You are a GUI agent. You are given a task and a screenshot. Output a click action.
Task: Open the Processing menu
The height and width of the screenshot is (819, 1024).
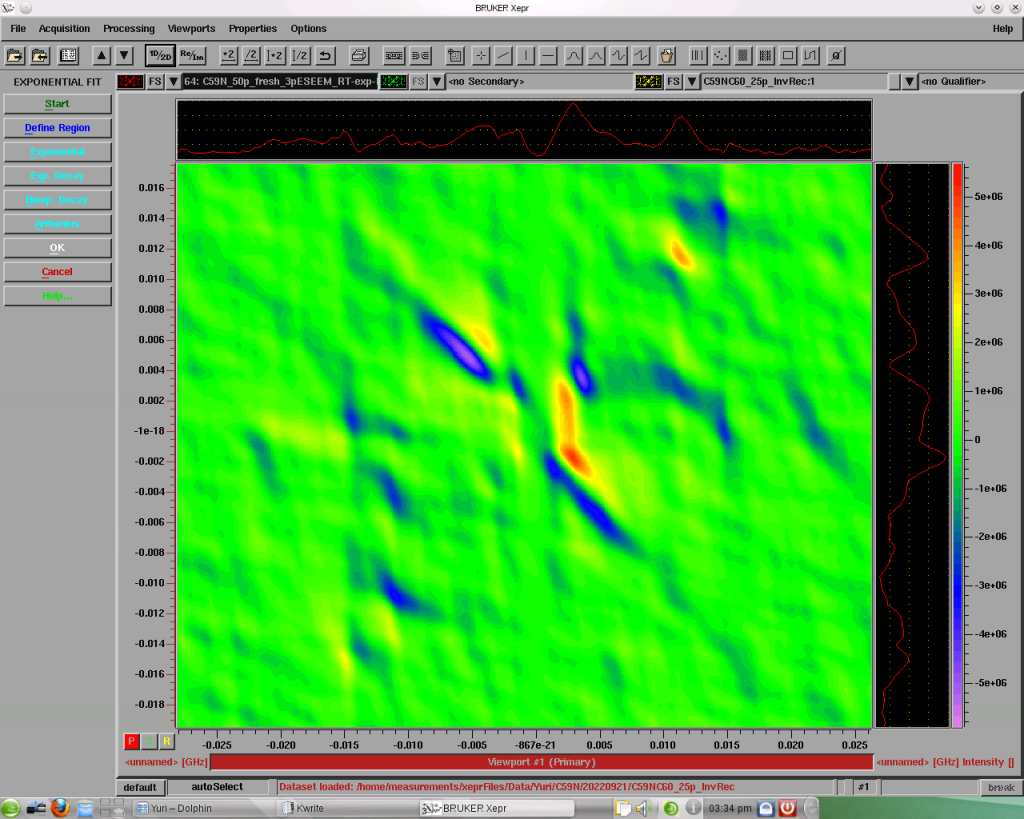129,29
